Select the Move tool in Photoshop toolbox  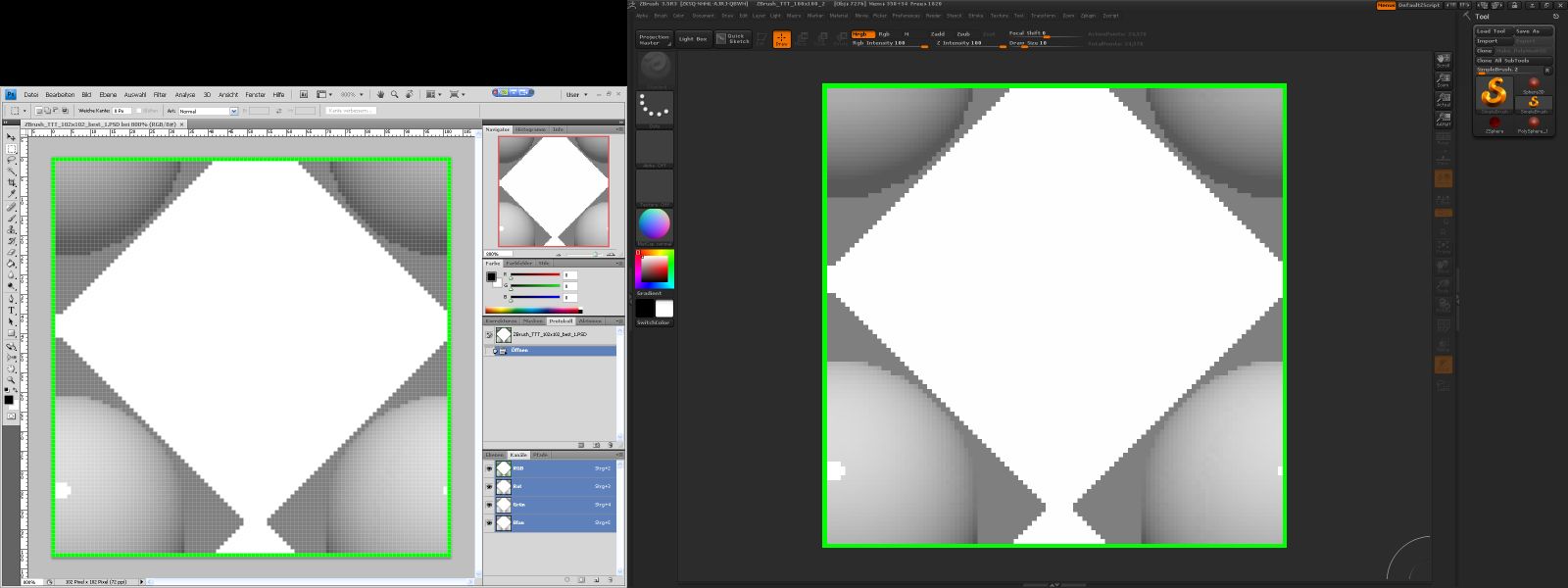[x=12, y=137]
